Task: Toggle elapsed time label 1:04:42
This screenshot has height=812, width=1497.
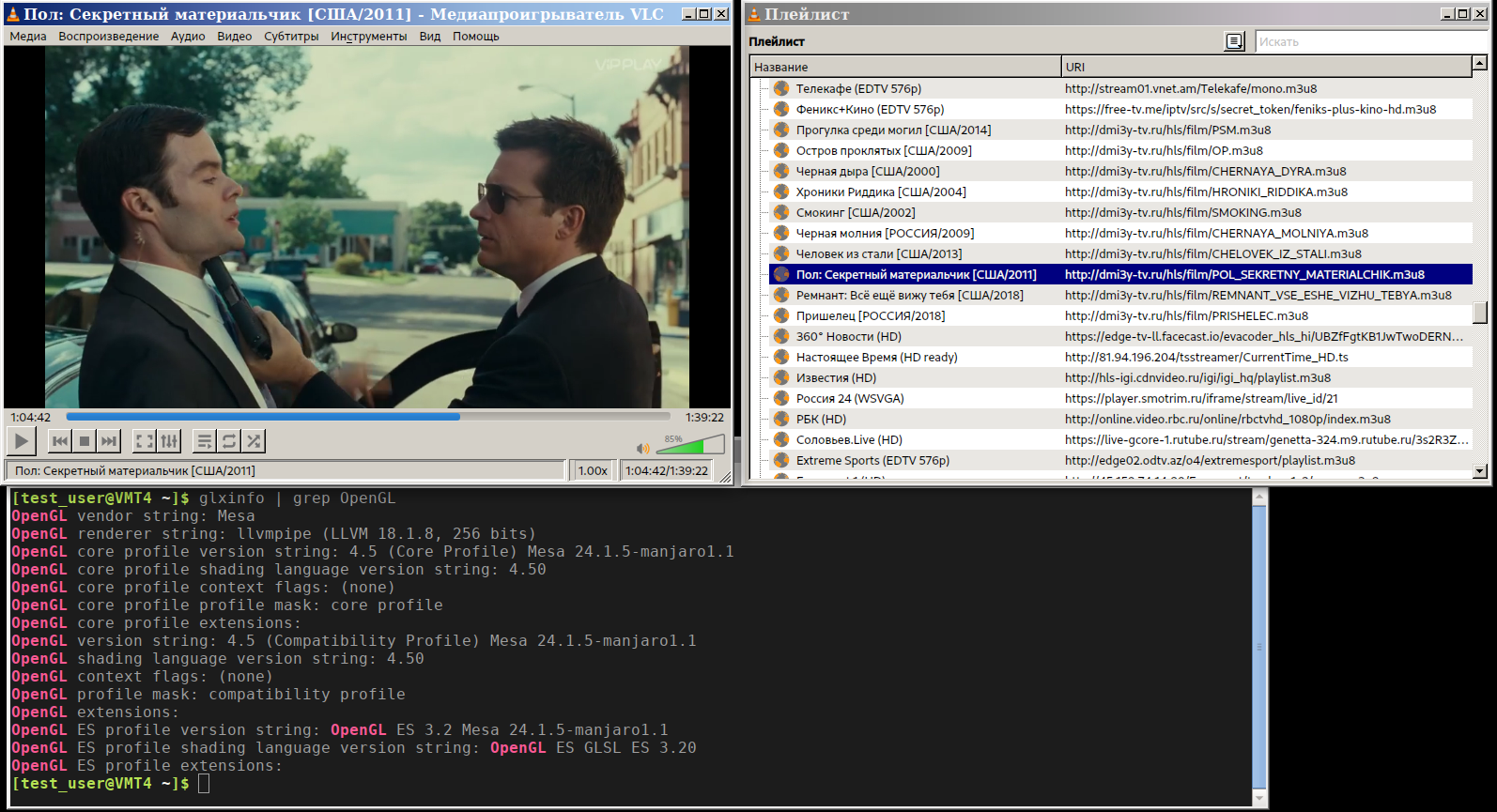Action: [31, 417]
